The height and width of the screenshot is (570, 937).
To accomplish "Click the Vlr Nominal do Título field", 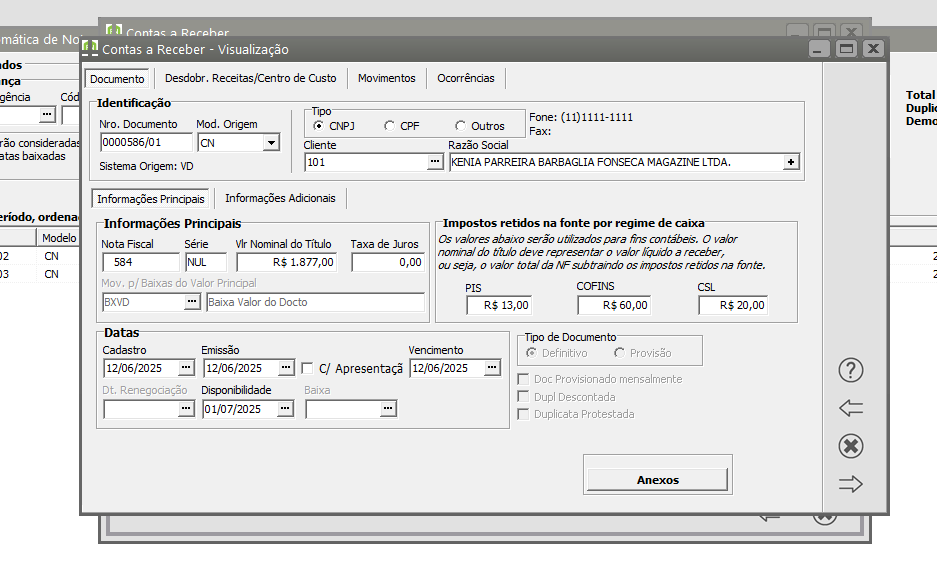I will point(286,262).
